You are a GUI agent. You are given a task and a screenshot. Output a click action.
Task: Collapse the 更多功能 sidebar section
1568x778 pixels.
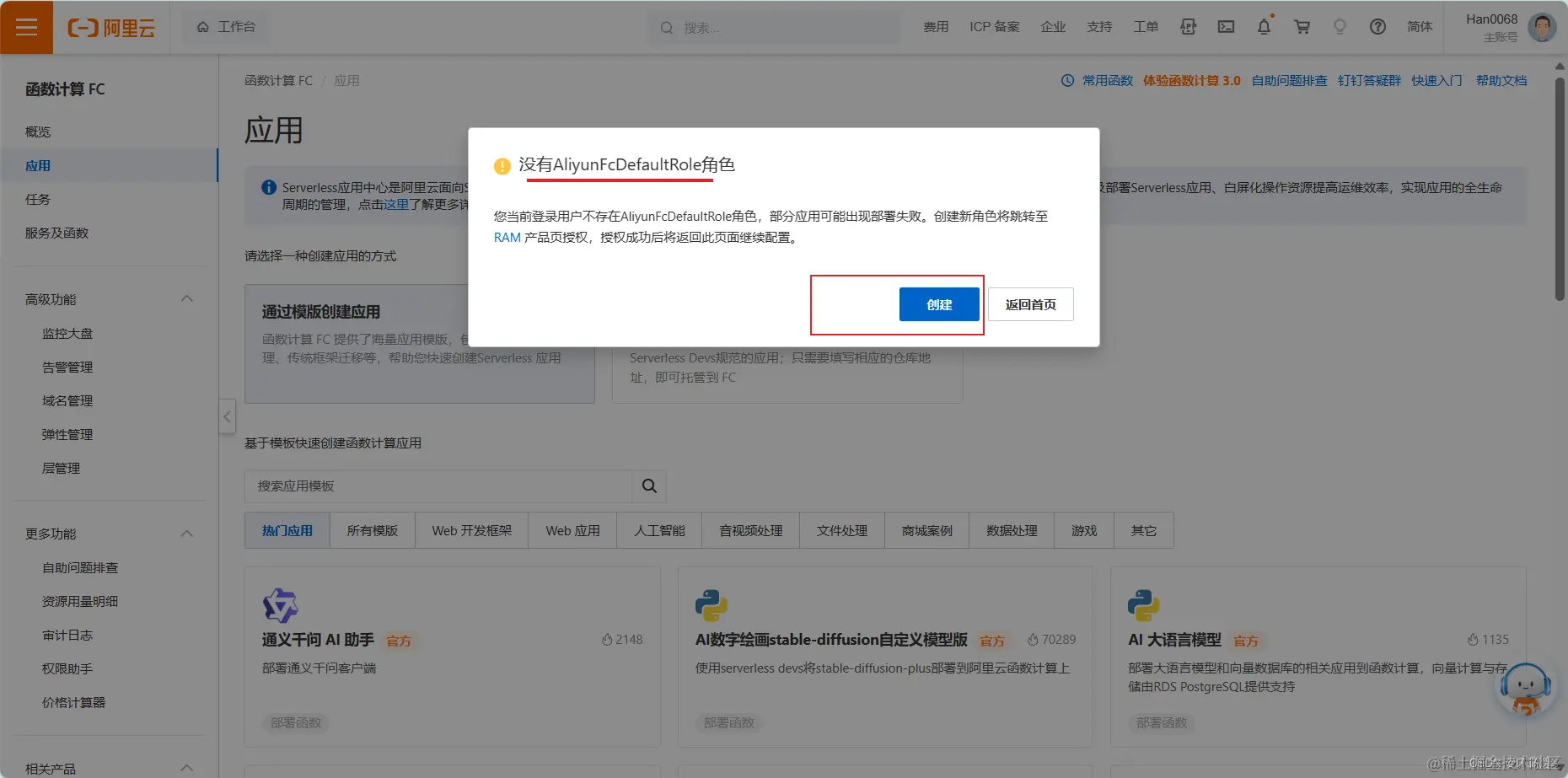pos(187,533)
